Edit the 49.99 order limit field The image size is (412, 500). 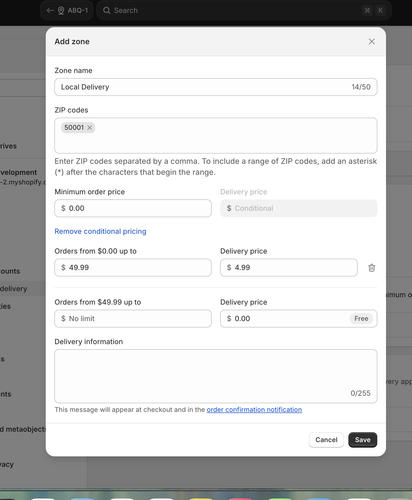pos(133,268)
